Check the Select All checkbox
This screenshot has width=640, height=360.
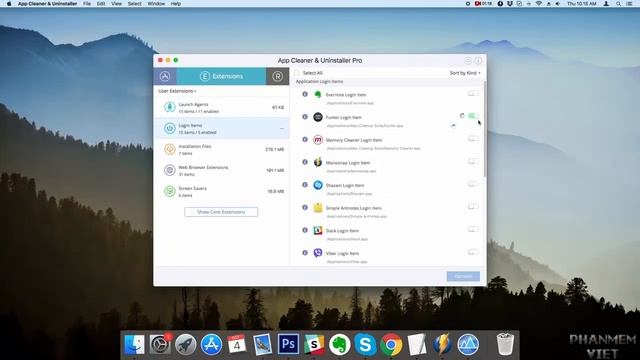point(297,73)
